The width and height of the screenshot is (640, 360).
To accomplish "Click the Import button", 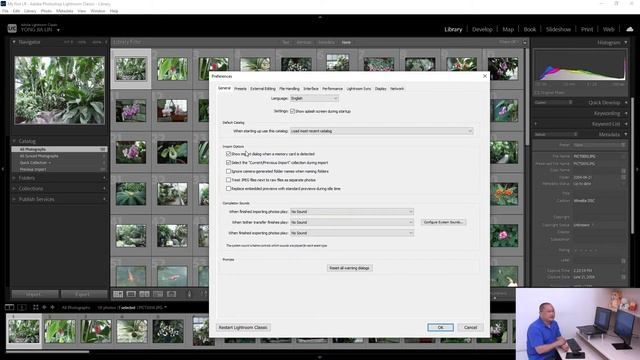I will (x=34, y=294).
